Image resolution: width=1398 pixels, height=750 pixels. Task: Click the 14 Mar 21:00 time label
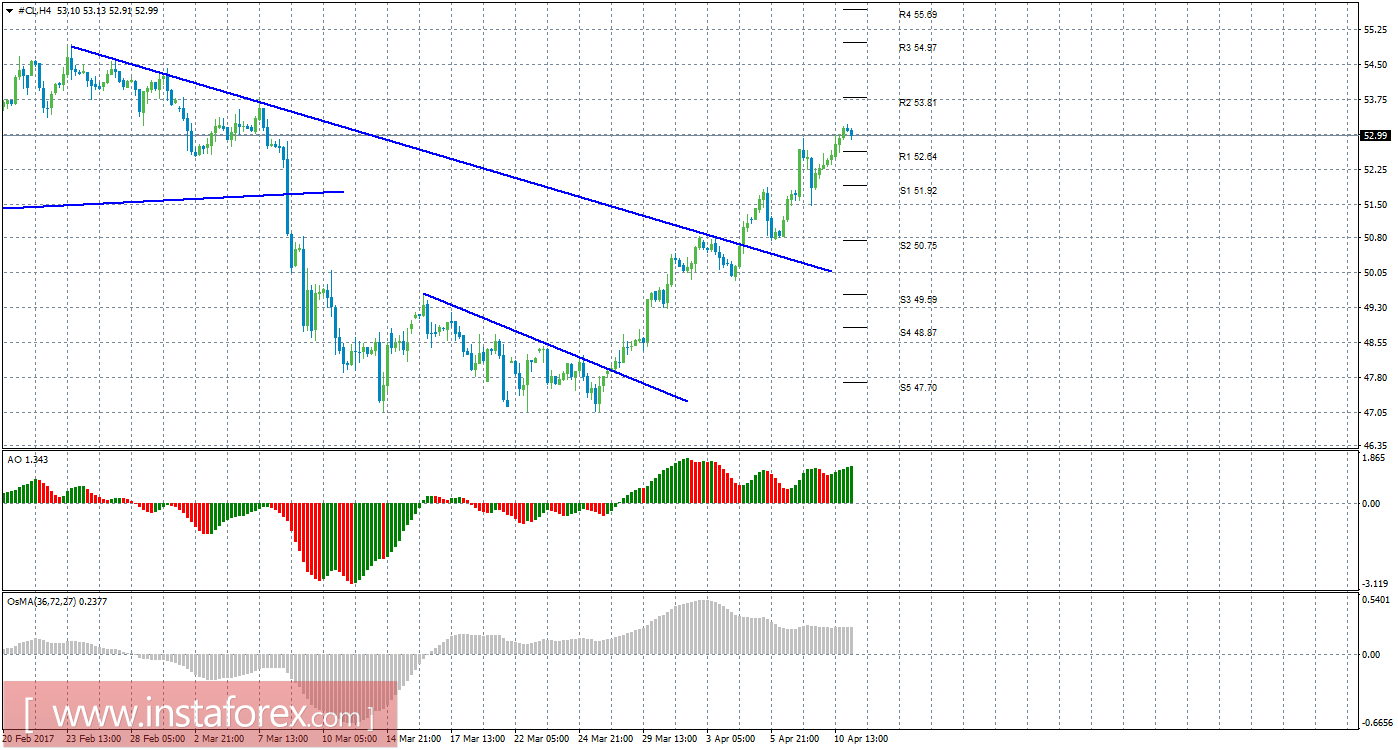(414, 740)
